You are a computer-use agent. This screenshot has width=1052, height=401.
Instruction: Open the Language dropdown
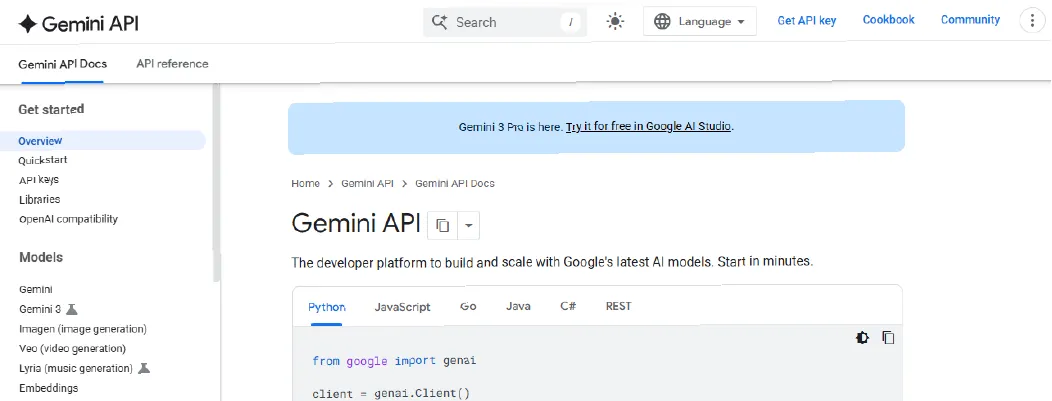click(700, 21)
